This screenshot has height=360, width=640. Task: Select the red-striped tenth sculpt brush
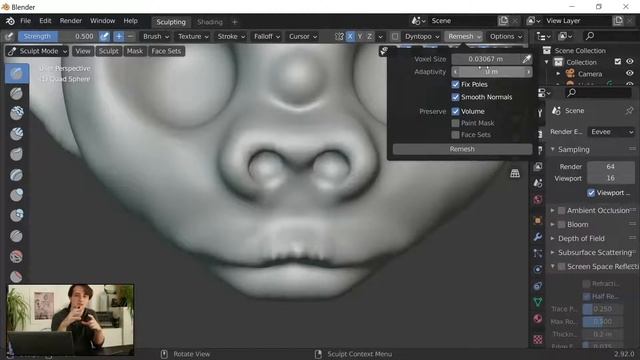tap(16, 256)
